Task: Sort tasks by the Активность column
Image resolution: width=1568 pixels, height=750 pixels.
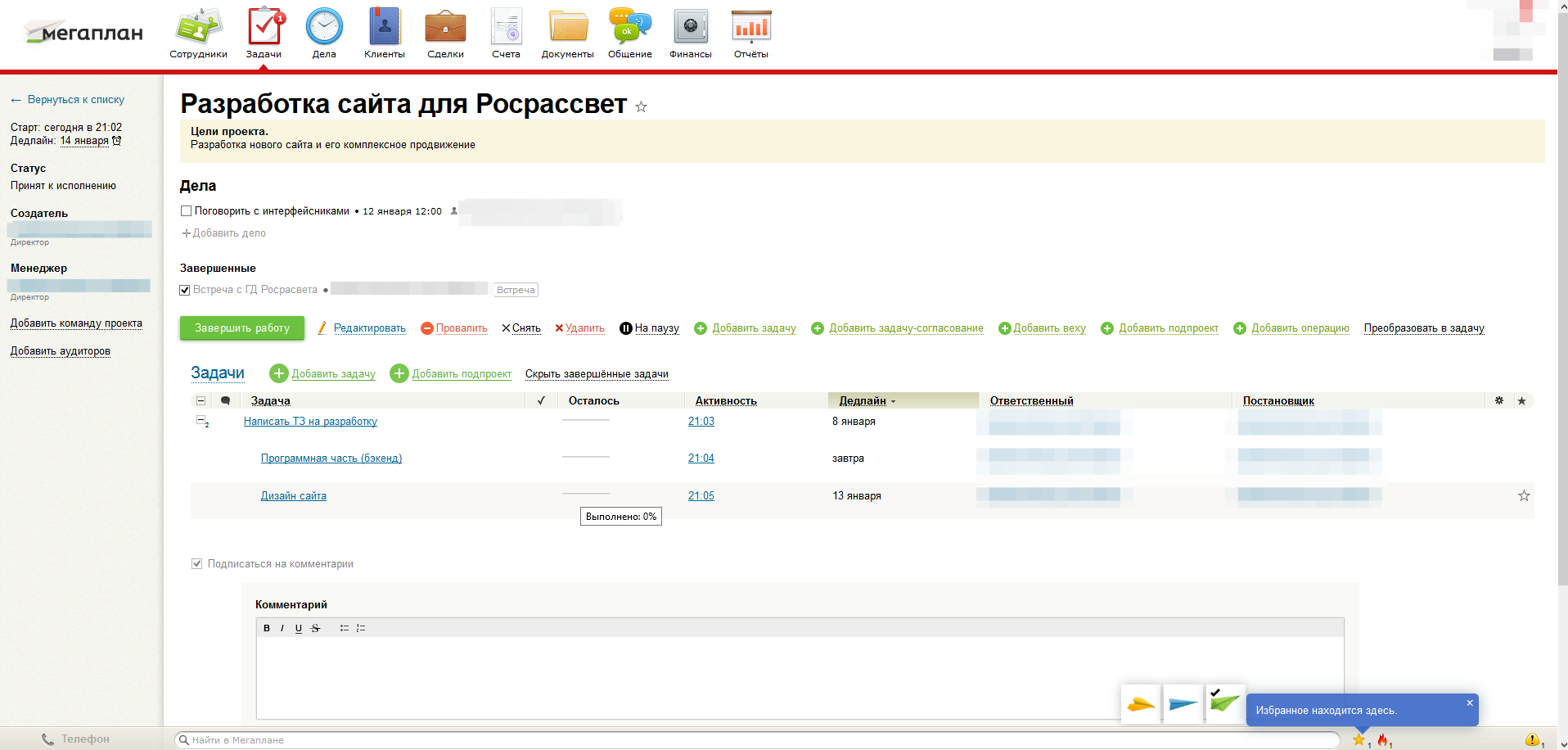Action: pos(726,400)
